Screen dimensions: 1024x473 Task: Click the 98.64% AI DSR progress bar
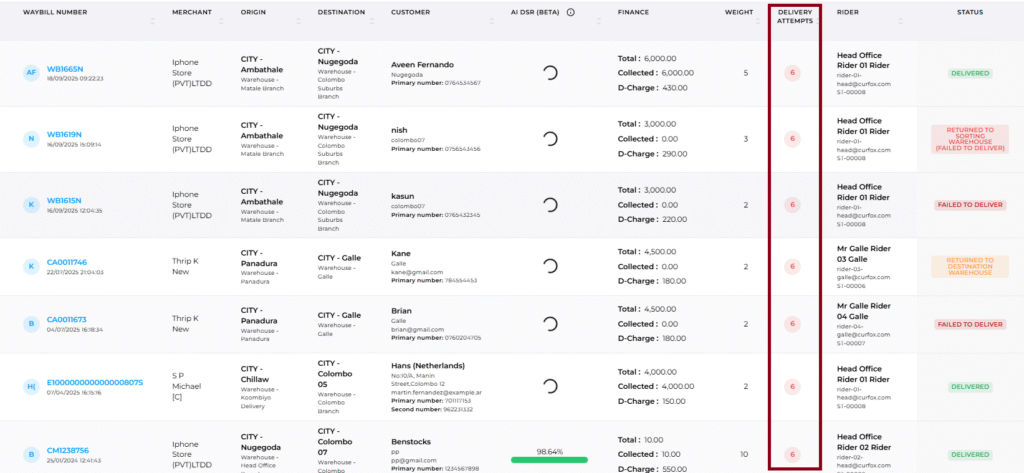coord(549,460)
